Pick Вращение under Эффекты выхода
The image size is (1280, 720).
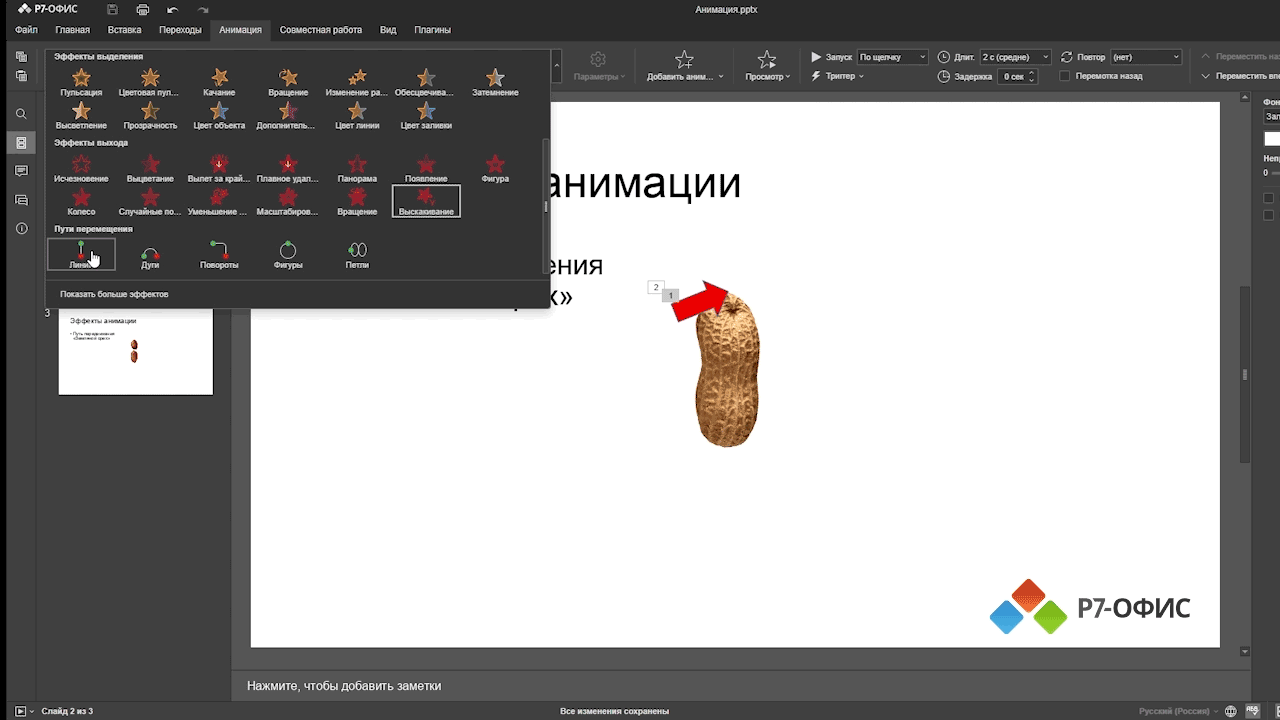(x=357, y=201)
